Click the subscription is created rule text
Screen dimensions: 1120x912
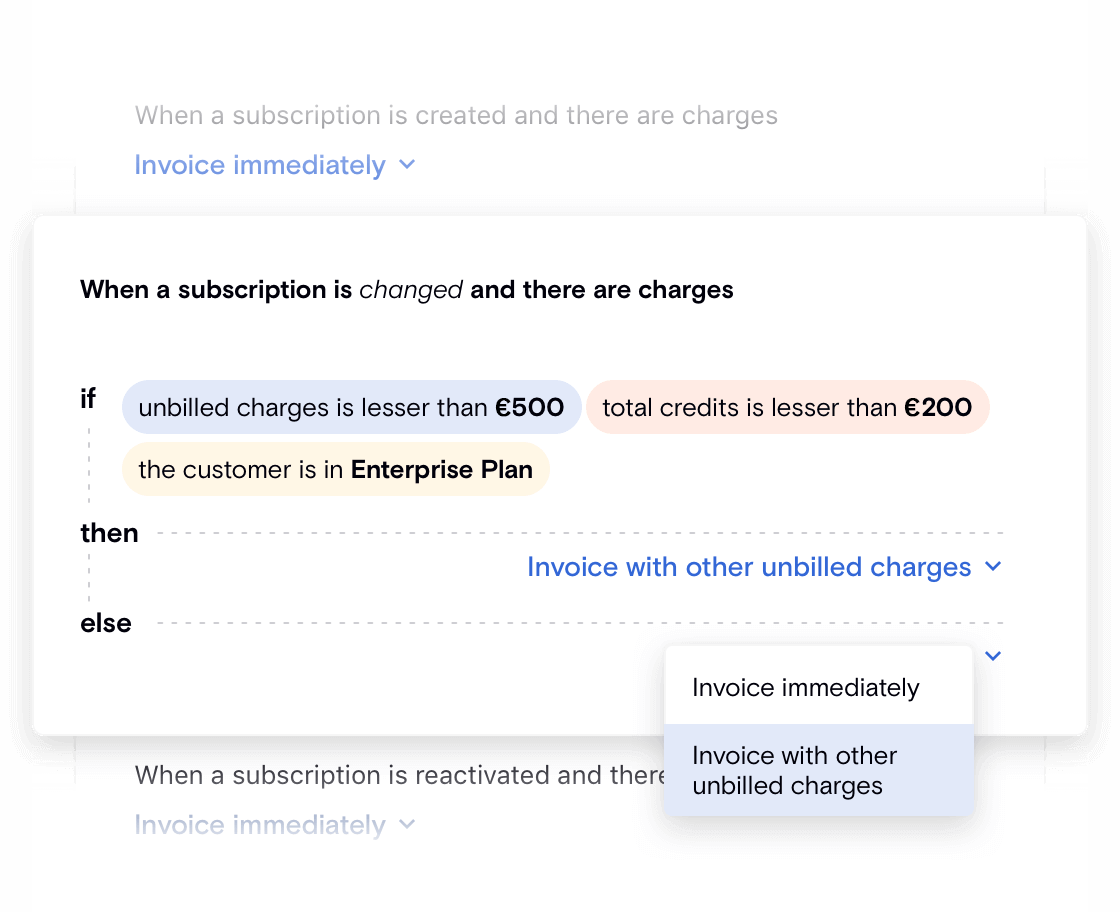tap(456, 115)
